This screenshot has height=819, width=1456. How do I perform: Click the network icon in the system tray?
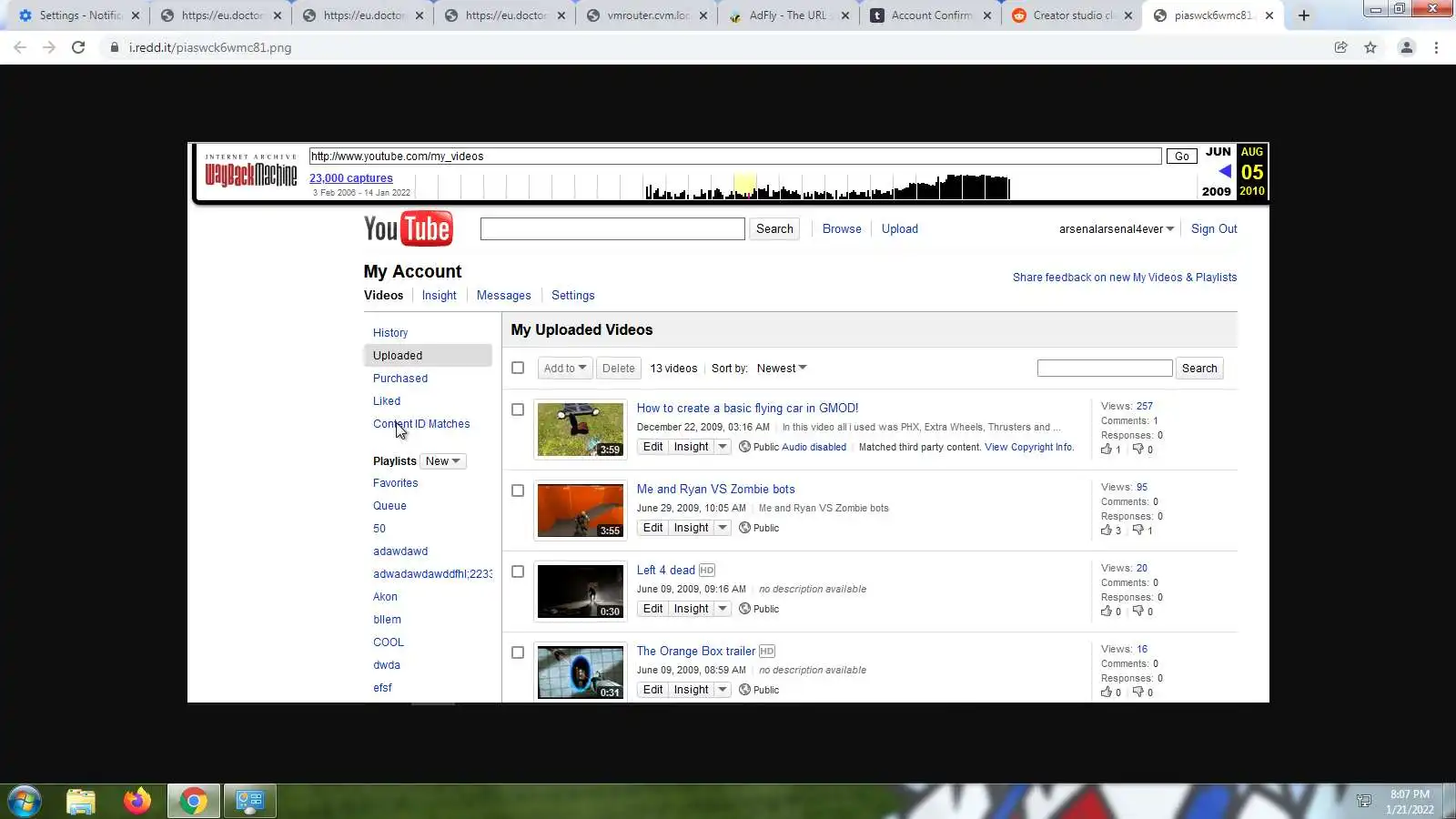[1364, 801]
